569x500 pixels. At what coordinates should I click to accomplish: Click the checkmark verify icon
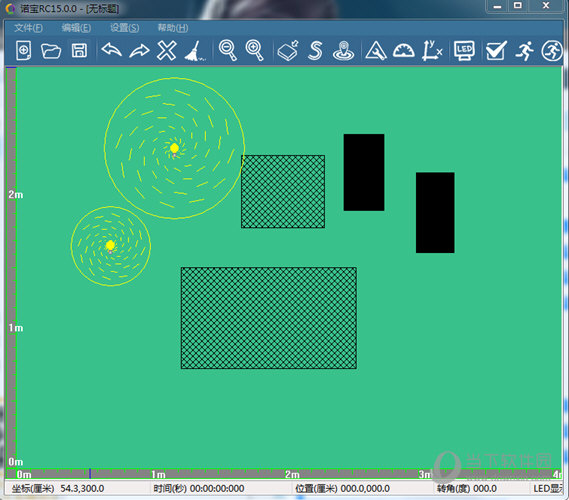click(x=496, y=50)
